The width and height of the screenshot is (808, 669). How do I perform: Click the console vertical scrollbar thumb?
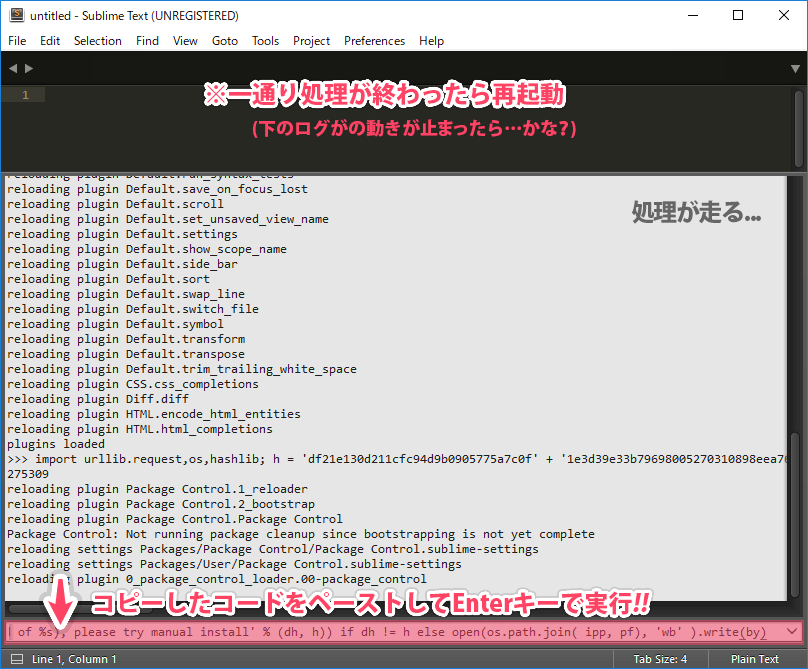795,515
